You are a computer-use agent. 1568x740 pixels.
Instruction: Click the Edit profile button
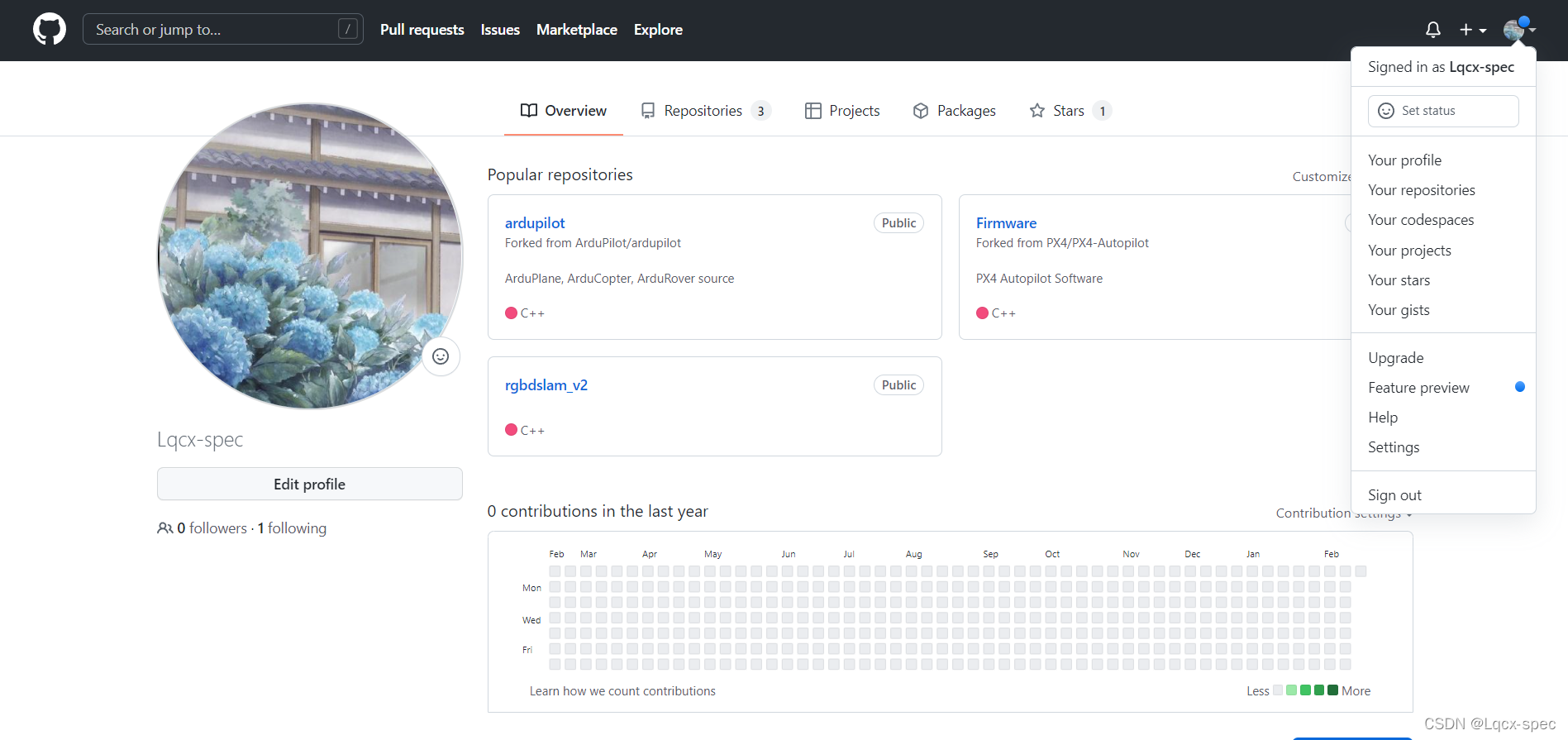(310, 484)
